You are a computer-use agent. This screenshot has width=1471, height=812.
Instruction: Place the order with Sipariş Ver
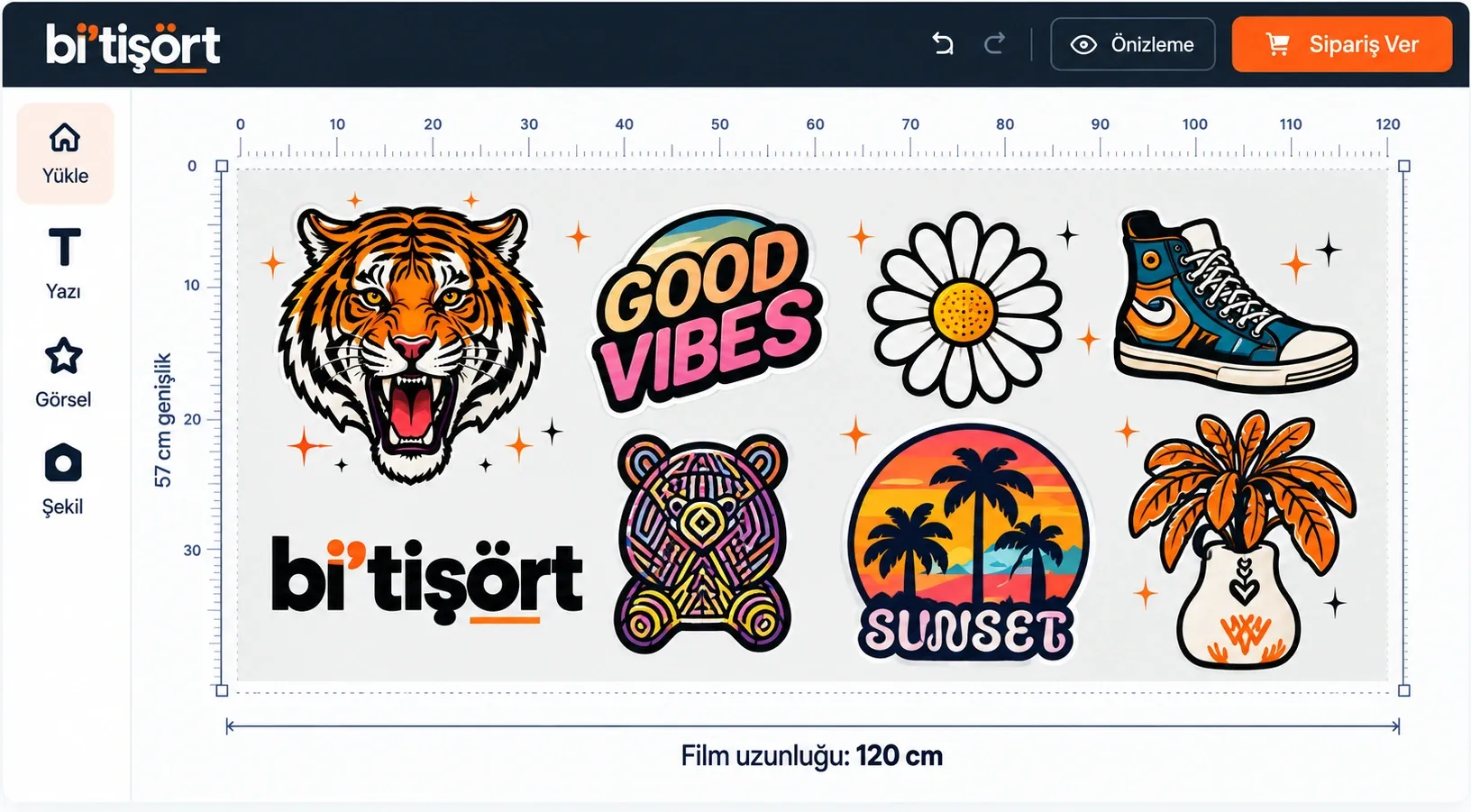tap(1341, 44)
